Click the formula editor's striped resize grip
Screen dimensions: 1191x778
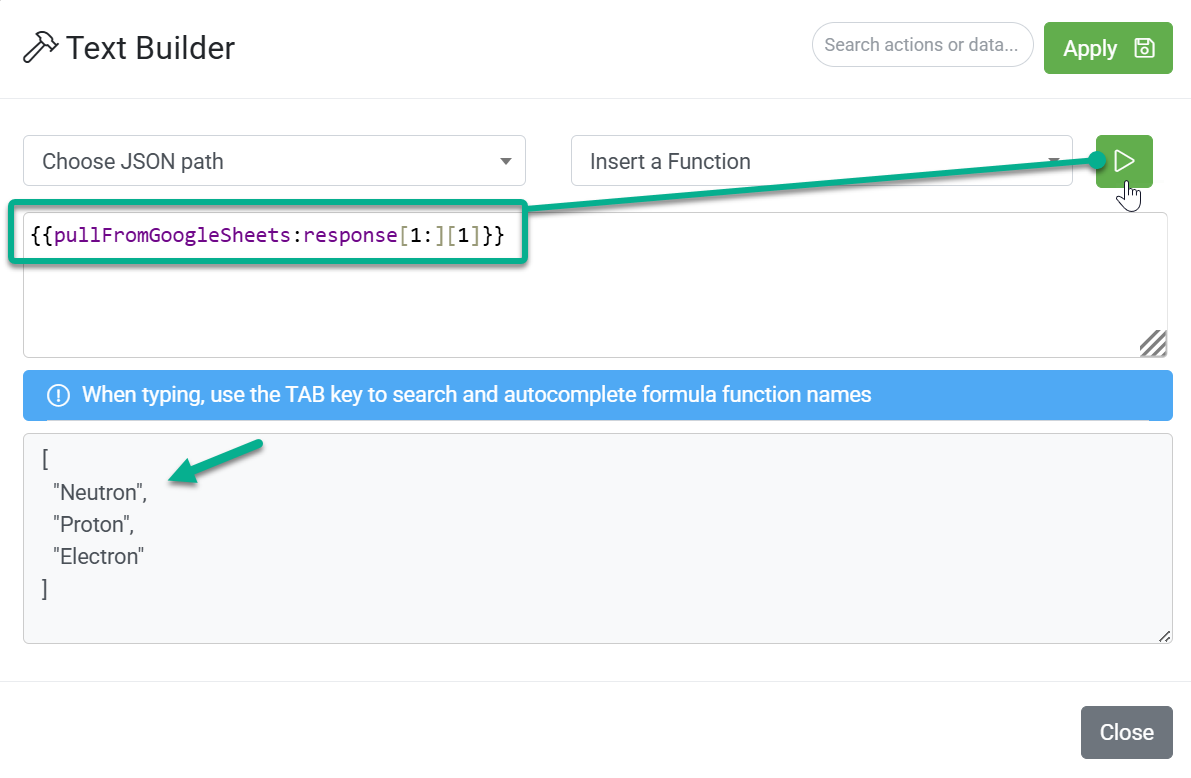pyautogui.click(x=1152, y=343)
